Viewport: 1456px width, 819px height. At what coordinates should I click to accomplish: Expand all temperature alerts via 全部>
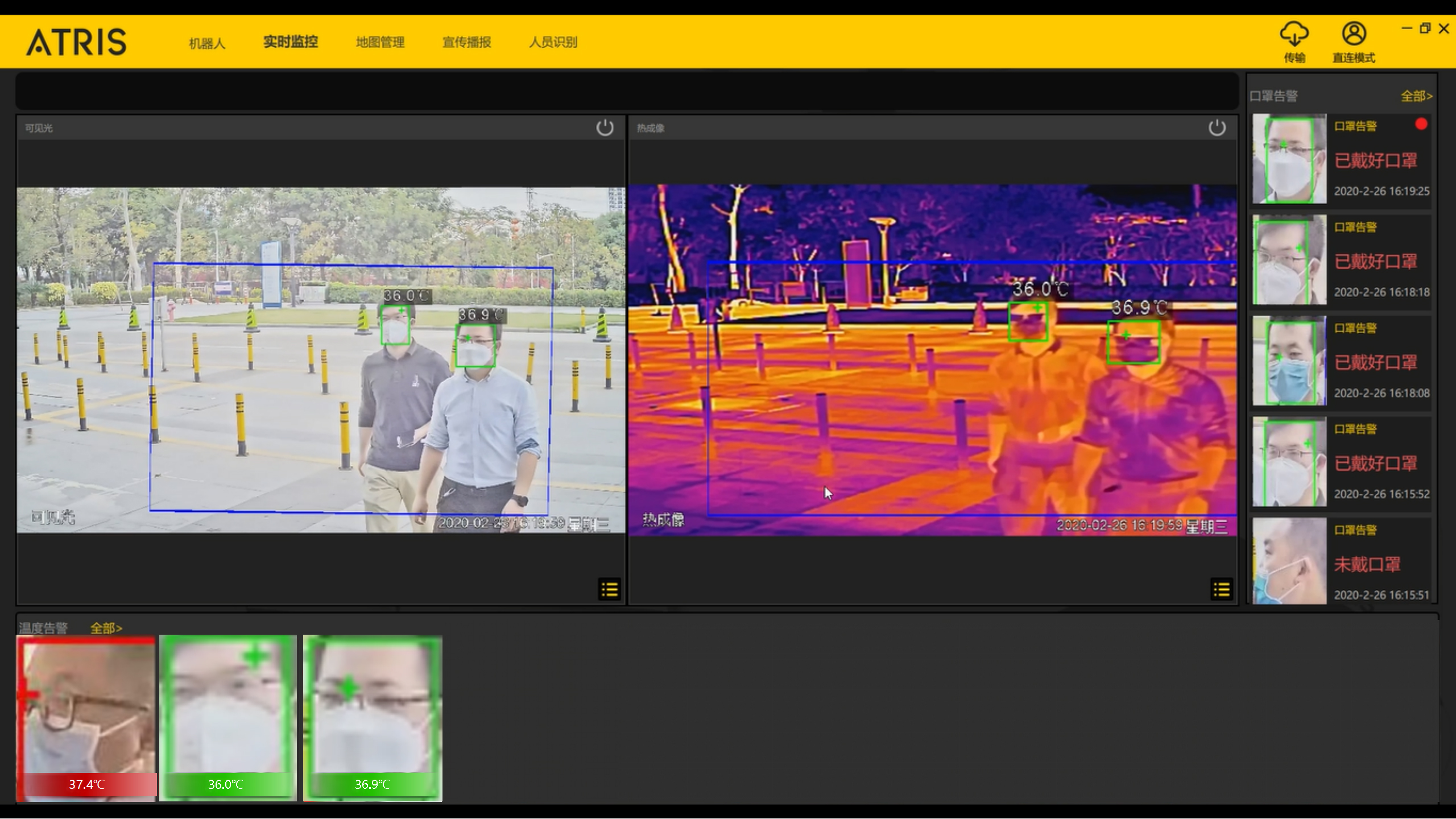(106, 628)
